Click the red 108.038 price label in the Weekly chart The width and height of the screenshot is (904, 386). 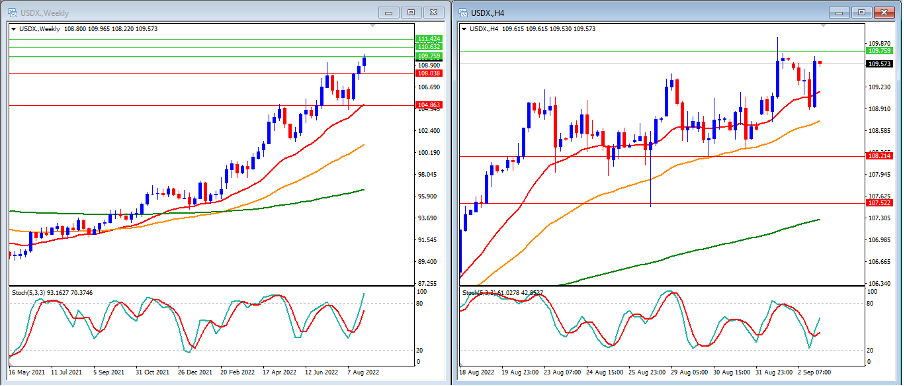(428, 74)
